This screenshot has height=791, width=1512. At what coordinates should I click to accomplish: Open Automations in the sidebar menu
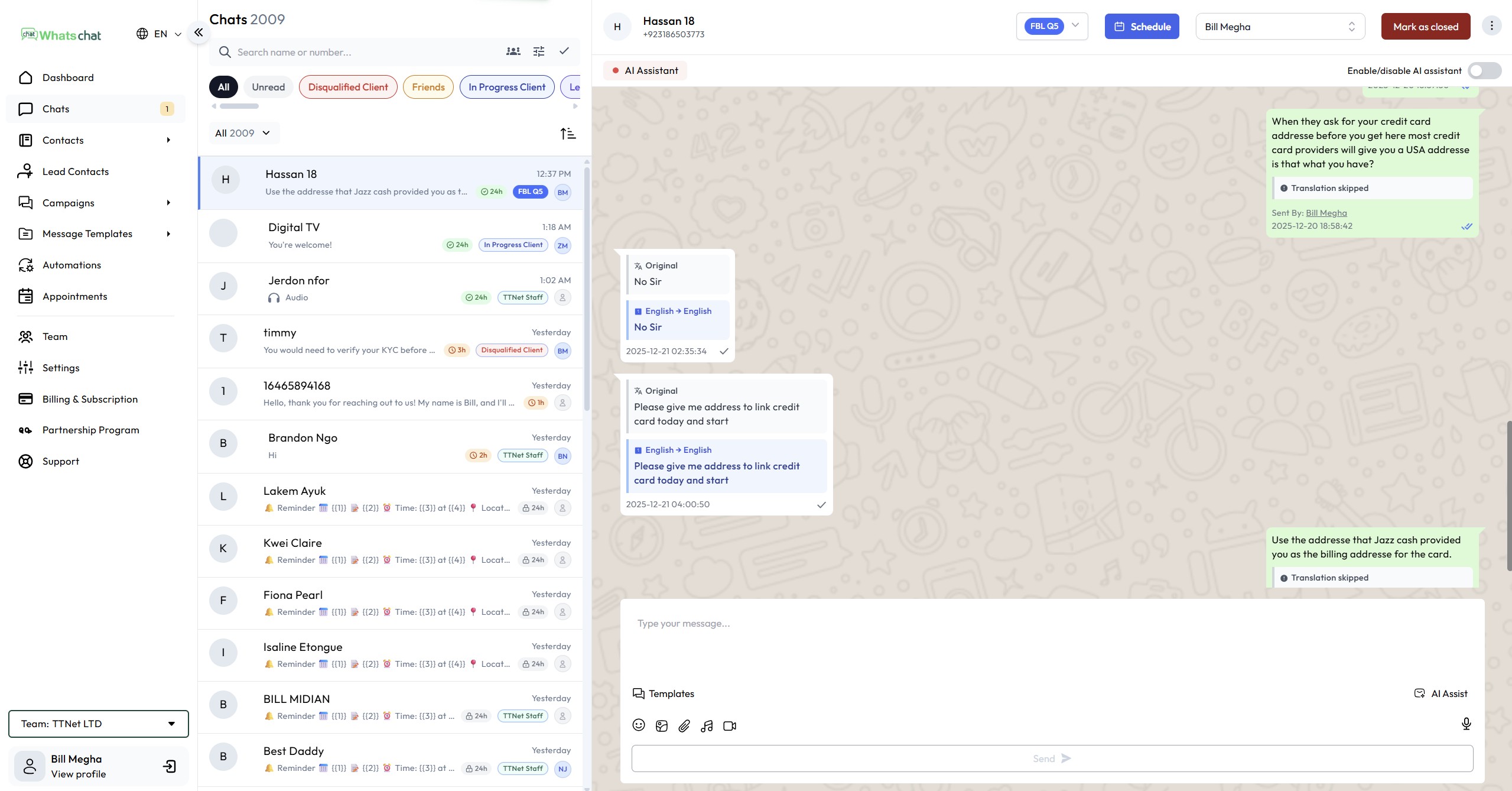(x=71, y=265)
